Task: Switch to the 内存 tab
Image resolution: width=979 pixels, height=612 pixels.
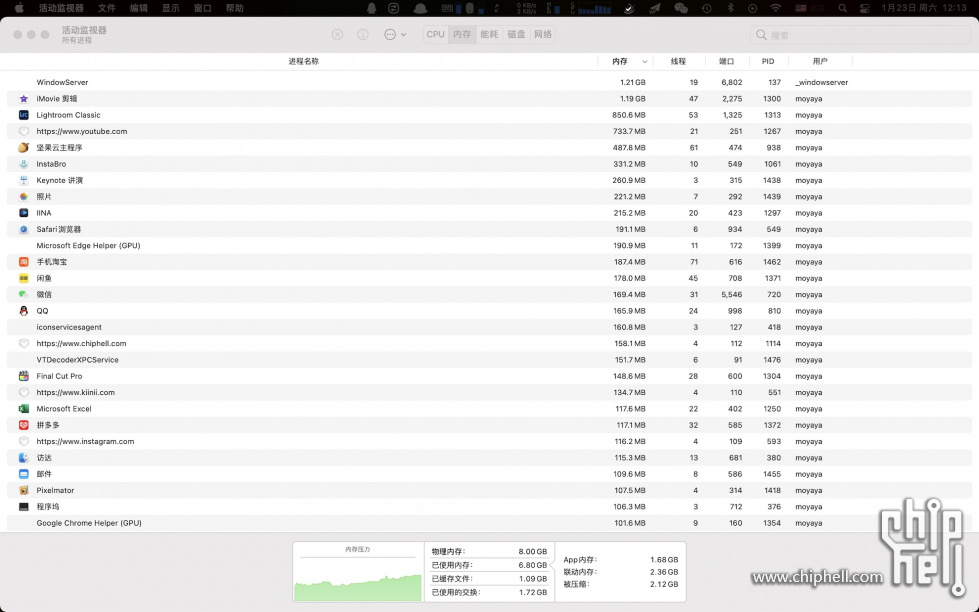Action: click(462, 34)
